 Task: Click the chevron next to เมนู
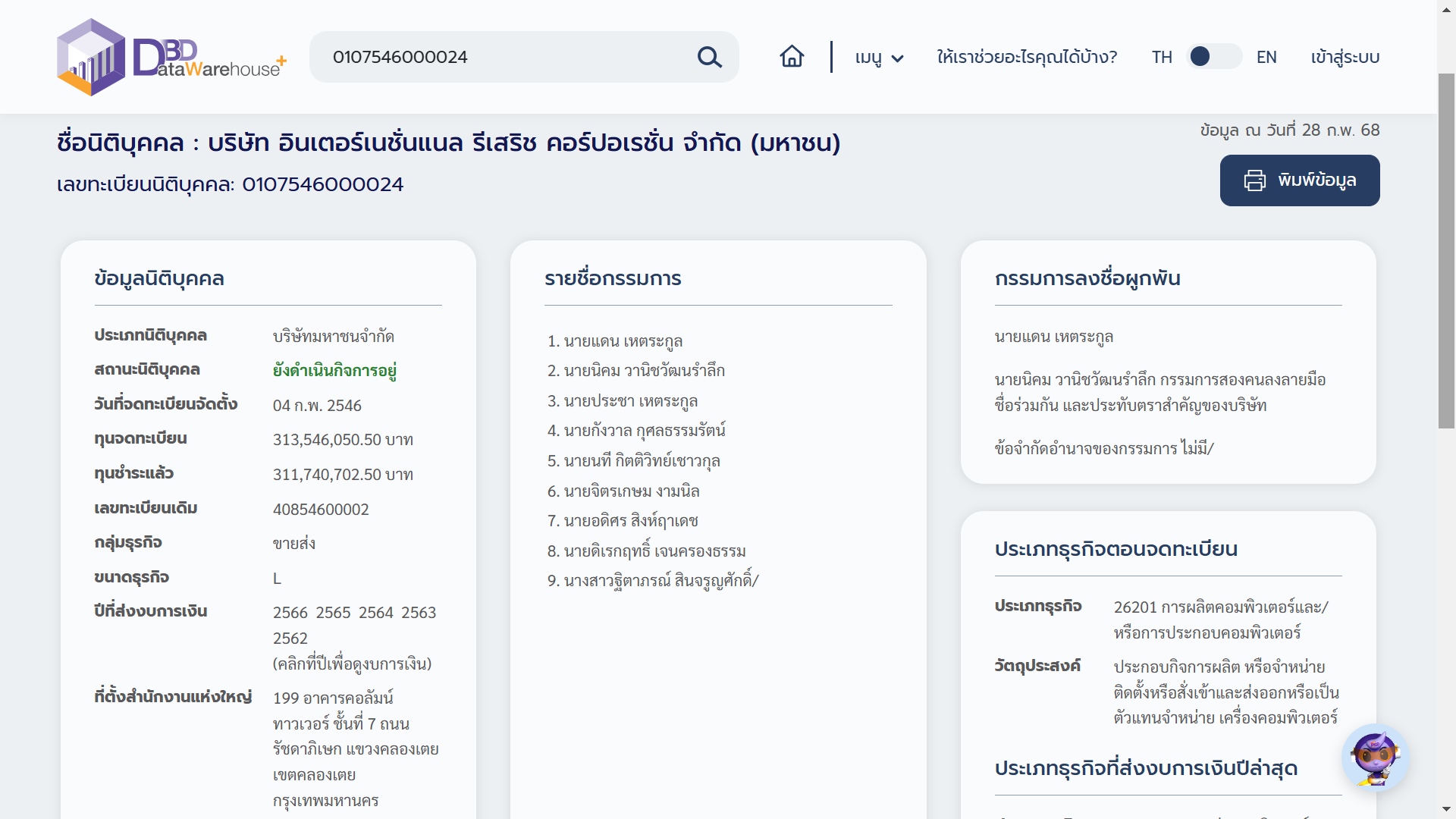898,58
